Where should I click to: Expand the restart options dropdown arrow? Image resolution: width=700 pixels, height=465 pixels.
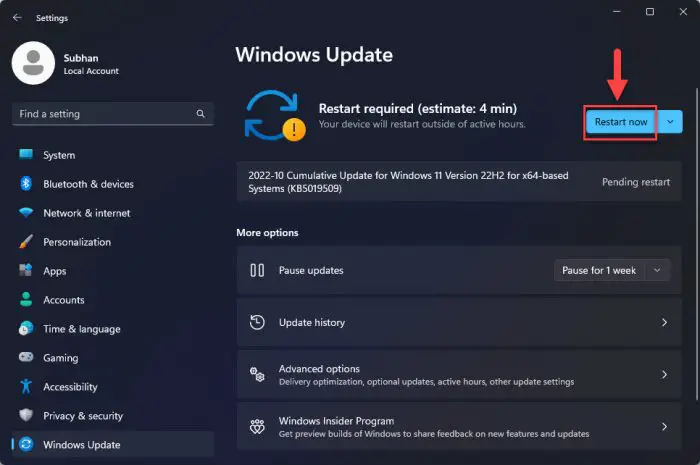670,122
